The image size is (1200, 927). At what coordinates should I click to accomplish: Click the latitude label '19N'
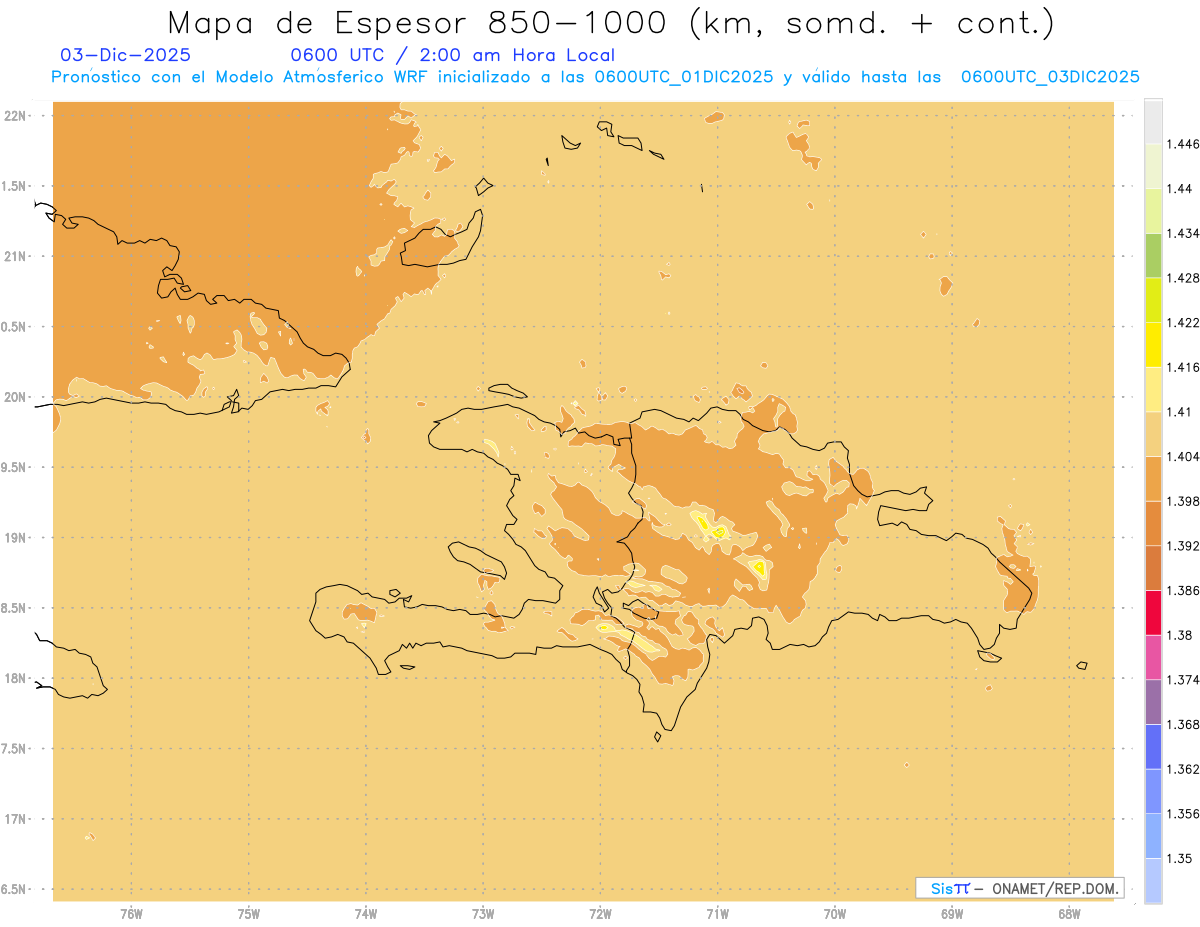coord(15,537)
